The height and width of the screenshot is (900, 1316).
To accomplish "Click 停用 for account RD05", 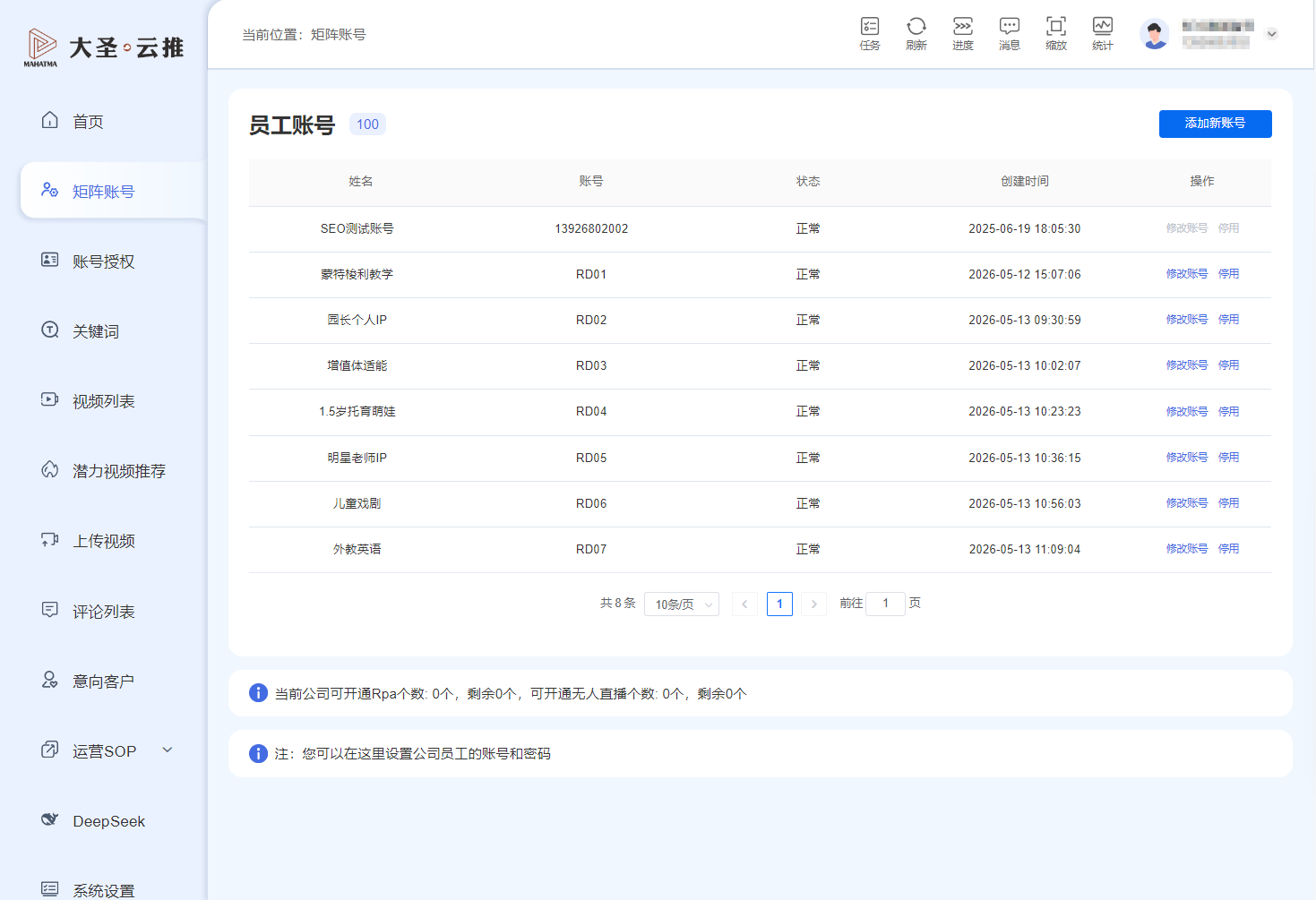I will (x=1229, y=458).
